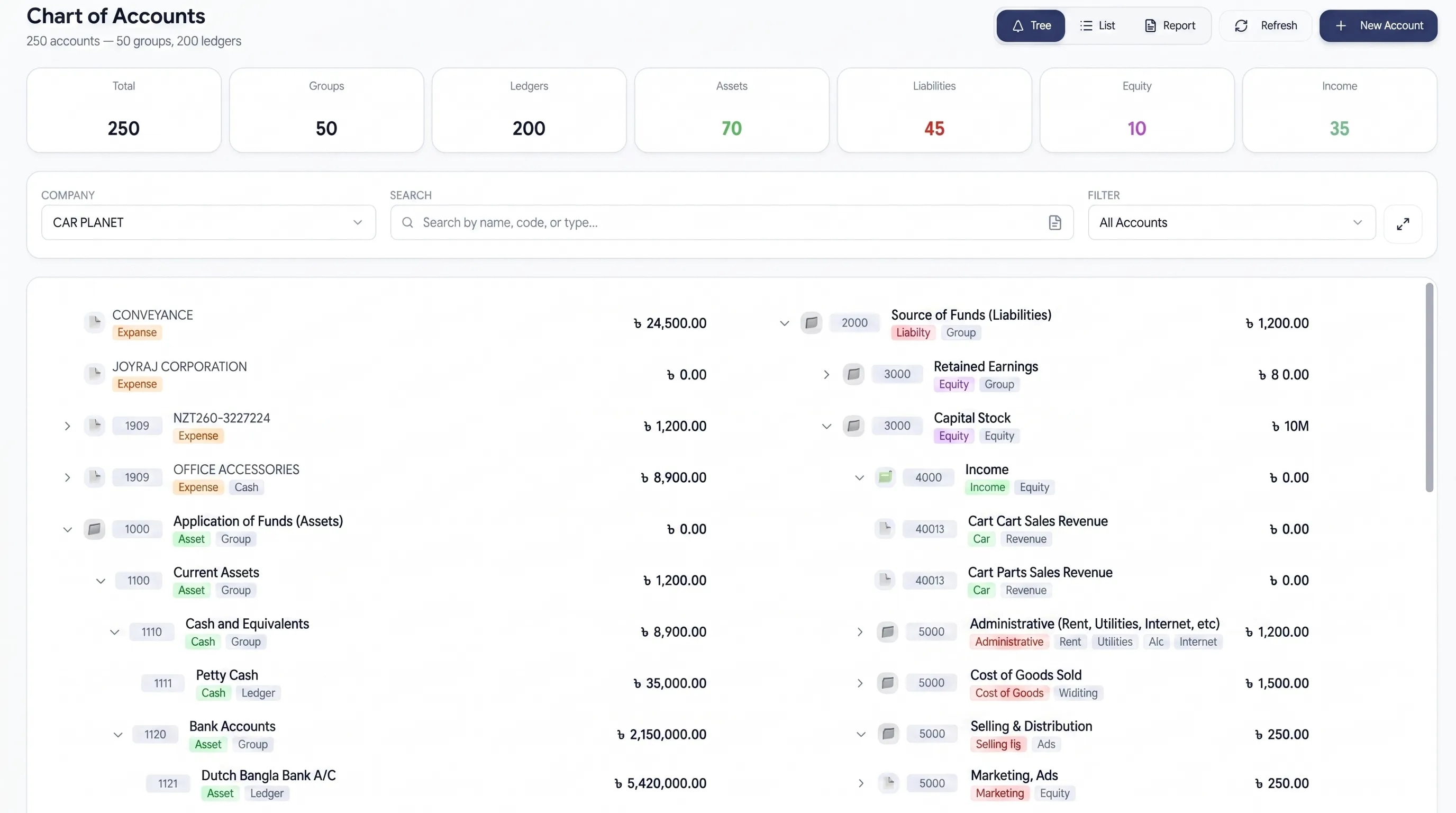
Task: Expand the Marketing, Ads row
Action: pos(861,783)
